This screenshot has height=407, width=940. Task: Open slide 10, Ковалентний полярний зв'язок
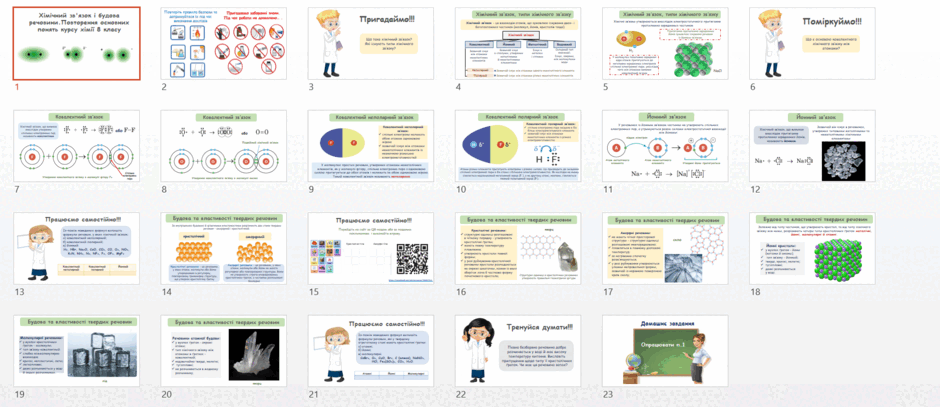[x=518, y=146]
